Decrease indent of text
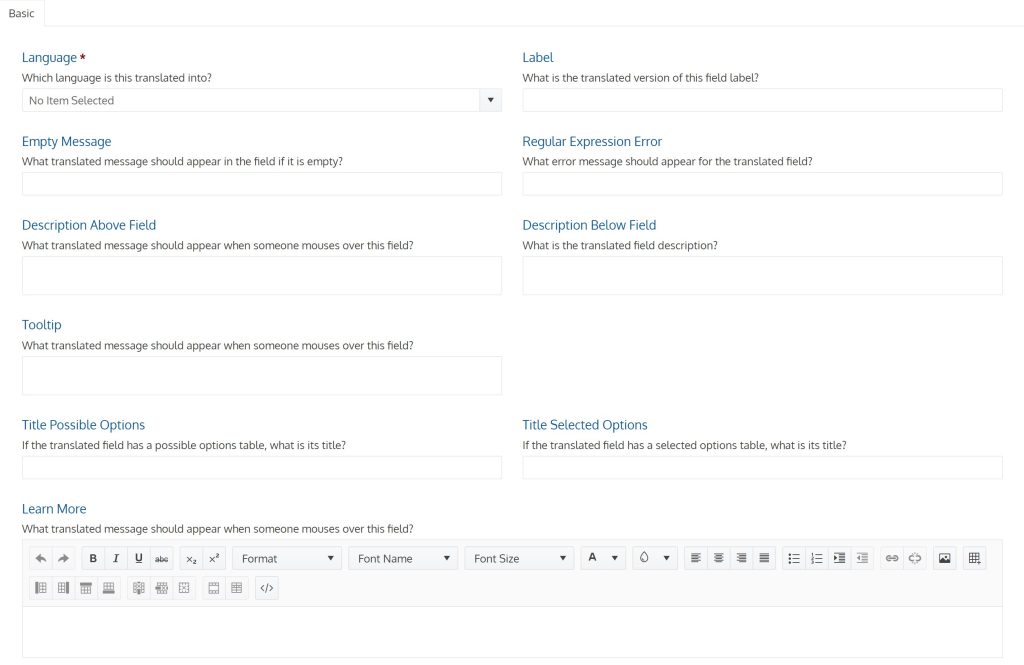1024x665 pixels. pos(862,559)
